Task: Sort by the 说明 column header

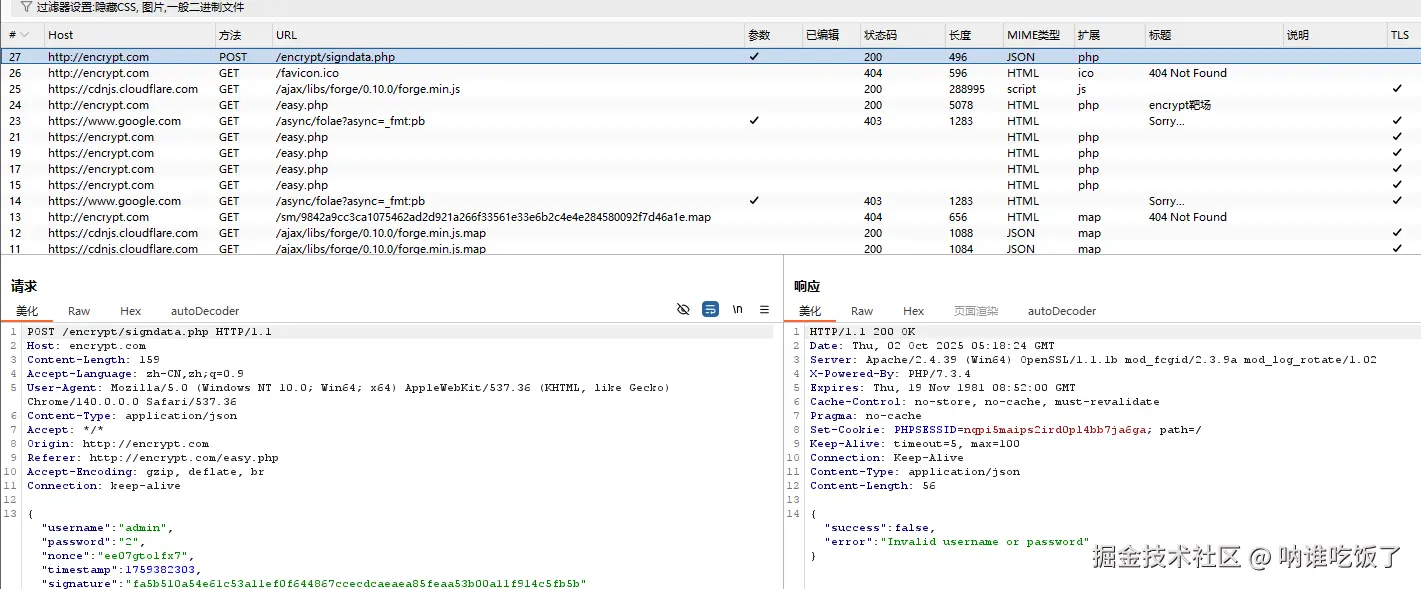Action: click(1297, 35)
